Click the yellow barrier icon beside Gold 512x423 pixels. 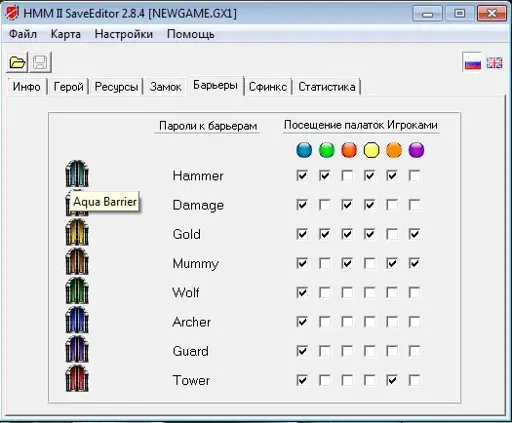pos(77,232)
